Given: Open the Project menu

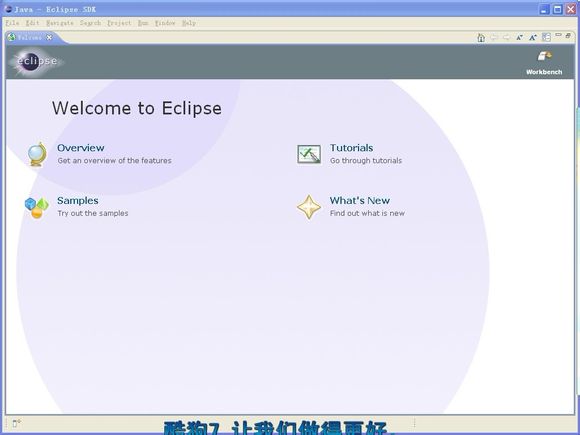Looking at the screenshot, I should point(119,23).
